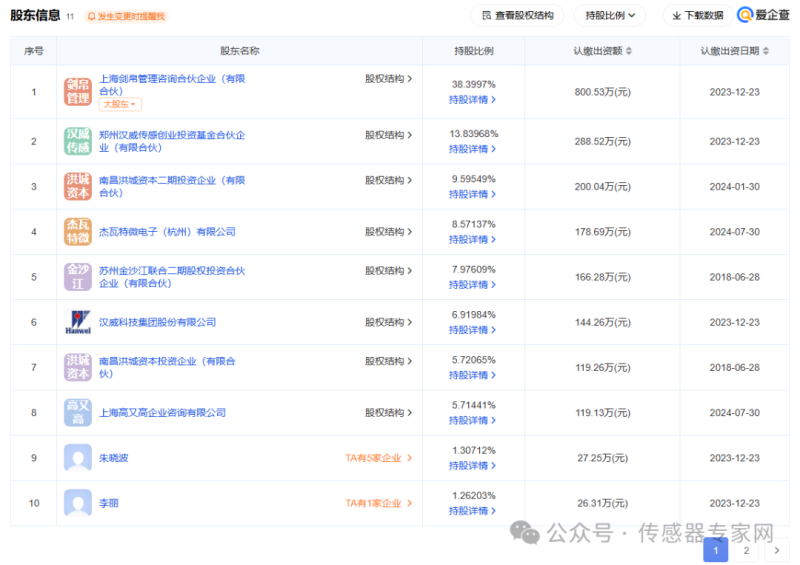This screenshot has width=800, height=565.
Task: Open 苏州金沙江联合二期 link
Action: point(172,277)
